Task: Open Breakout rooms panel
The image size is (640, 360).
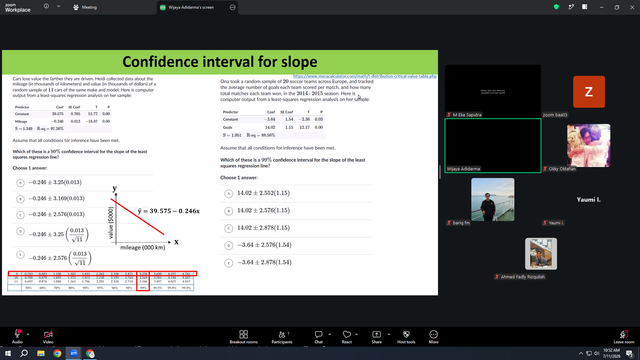Action: [244, 337]
